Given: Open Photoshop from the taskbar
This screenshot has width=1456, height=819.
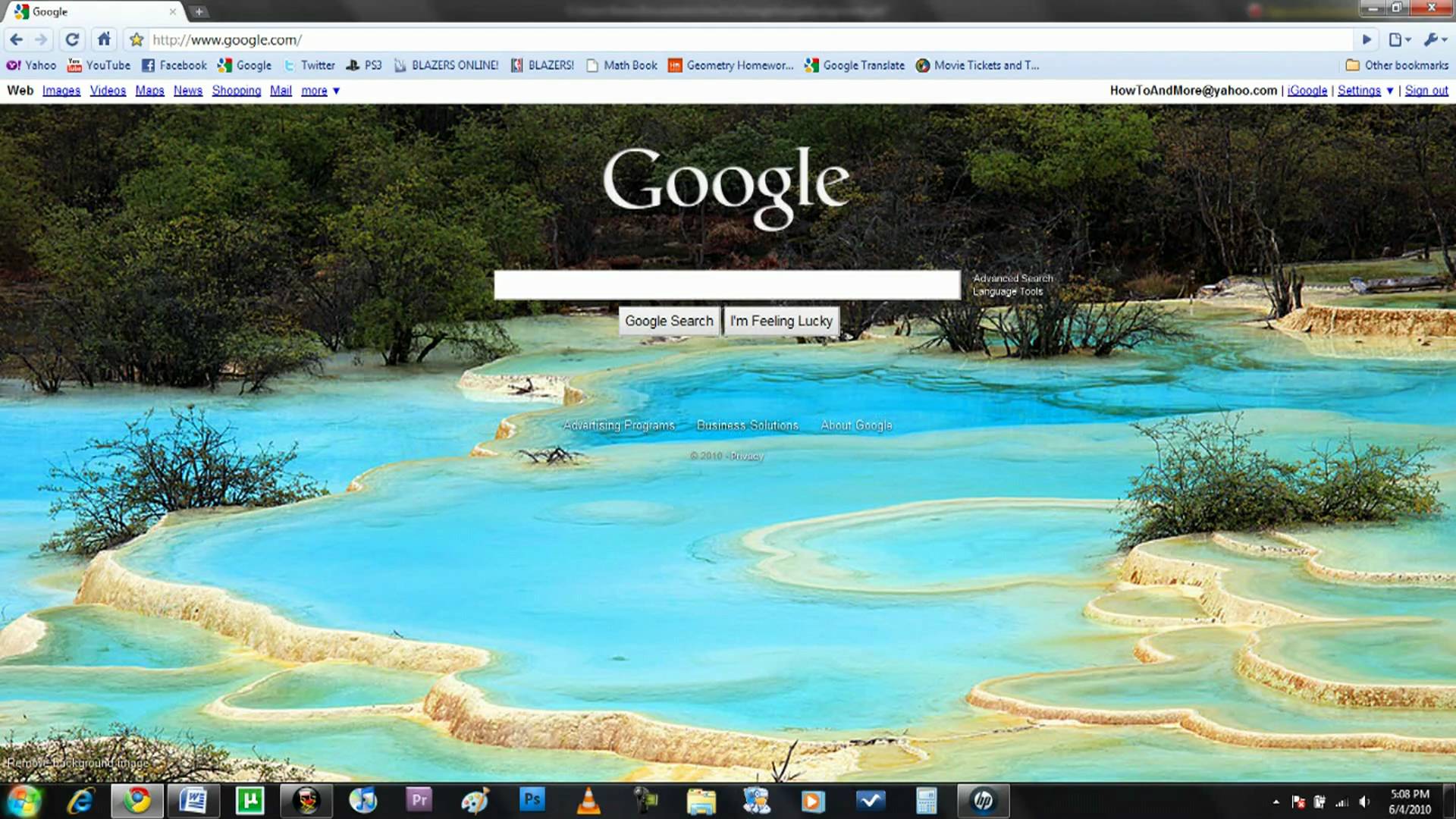Looking at the screenshot, I should coord(531,800).
